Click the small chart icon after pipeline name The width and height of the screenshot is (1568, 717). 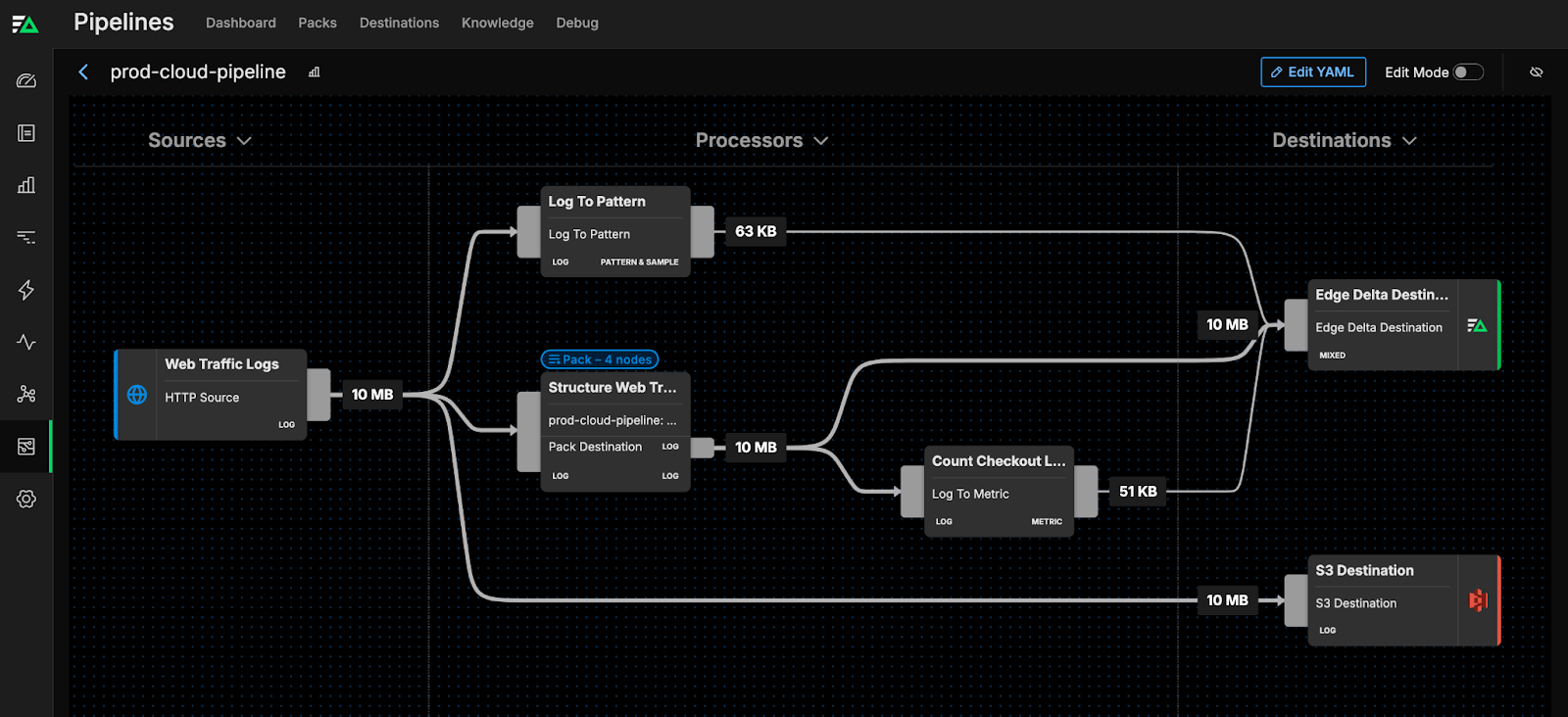(x=314, y=72)
